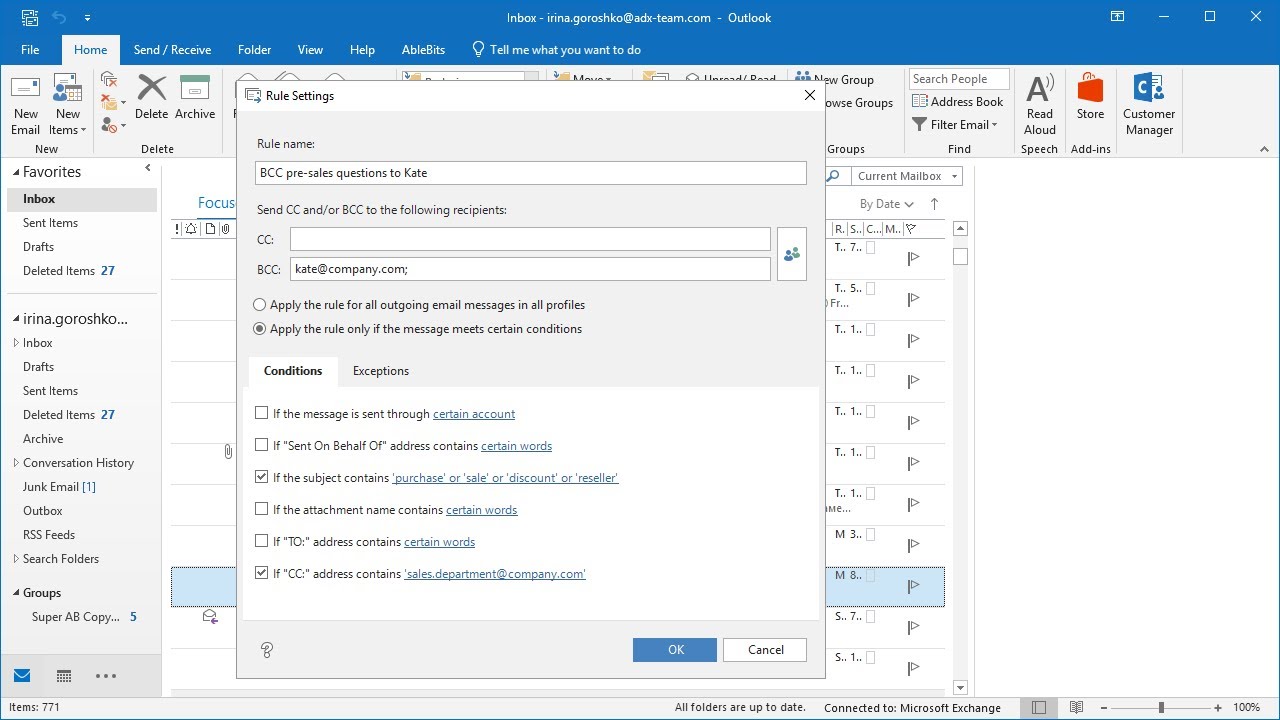Screen dimensions: 1280x720
Task: Close the Rule Settings dialog
Action: pyautogui.click(x=810, y=95)
